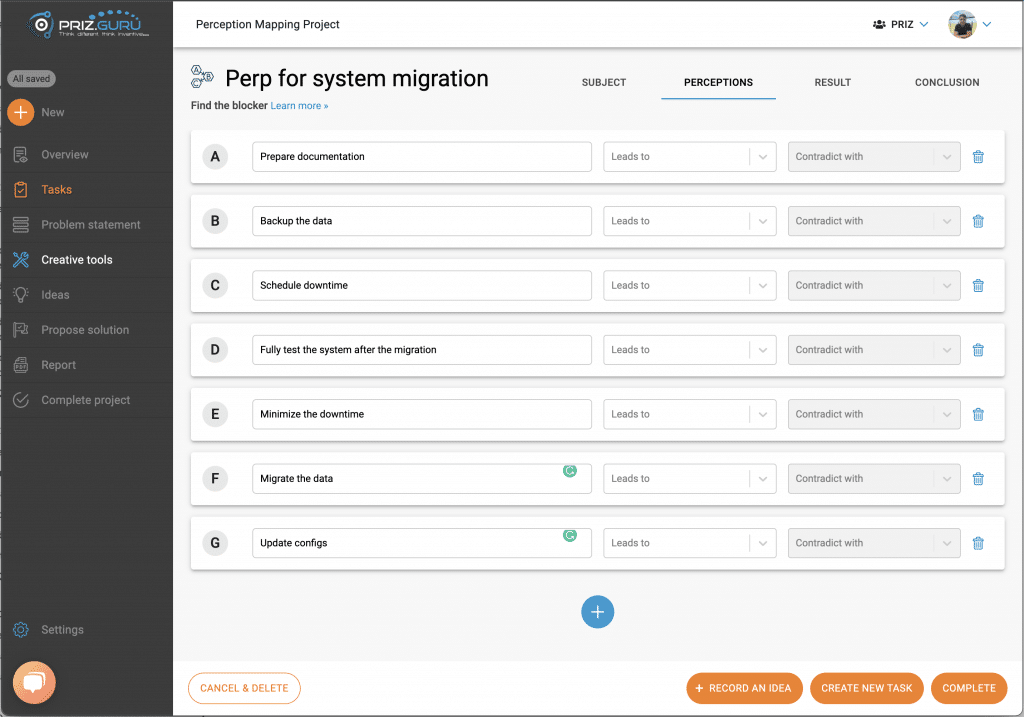The height and width of the screenshot is (717, 1024).
Task: Open Settings gear in sidebar
Action: click(21, 630)
